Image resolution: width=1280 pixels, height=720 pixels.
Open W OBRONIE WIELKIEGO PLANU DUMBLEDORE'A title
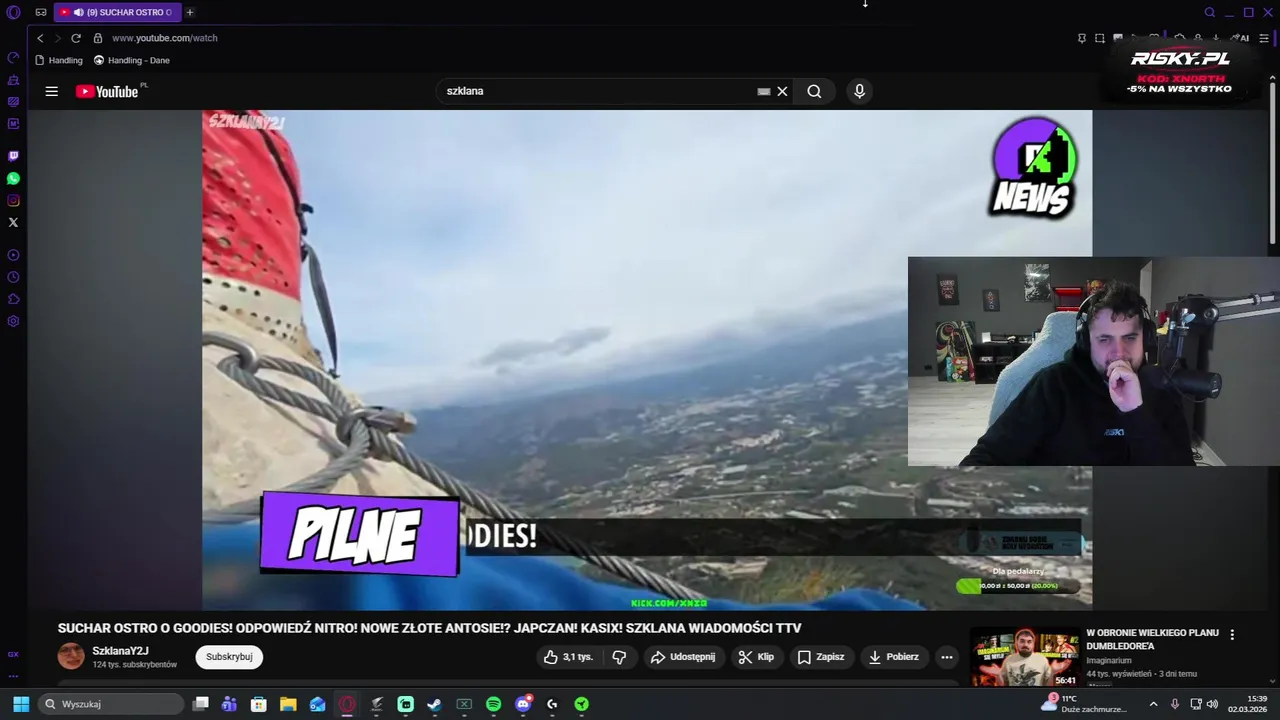pos(1152,639)
